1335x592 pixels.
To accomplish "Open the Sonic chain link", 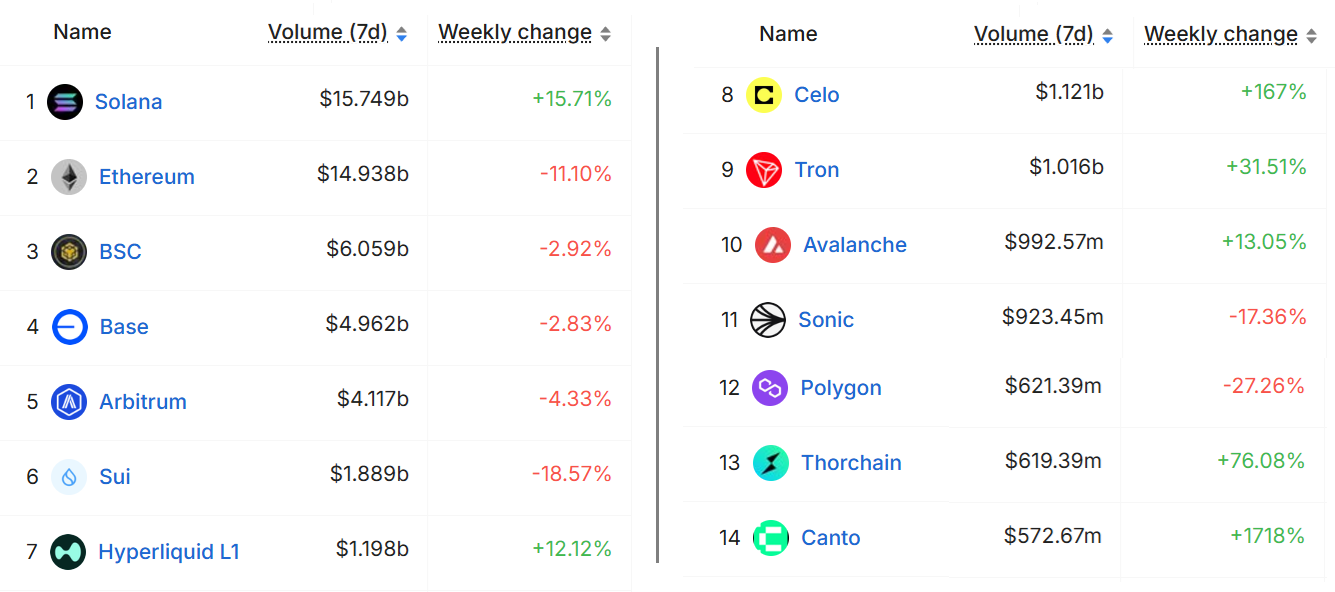I will coord(826,320).
